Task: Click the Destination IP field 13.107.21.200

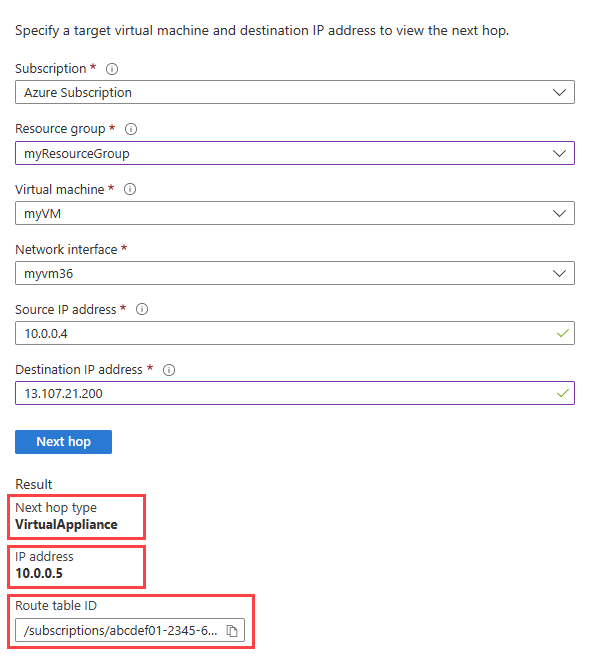Action: pyautogui.click(x=295, y=393)
